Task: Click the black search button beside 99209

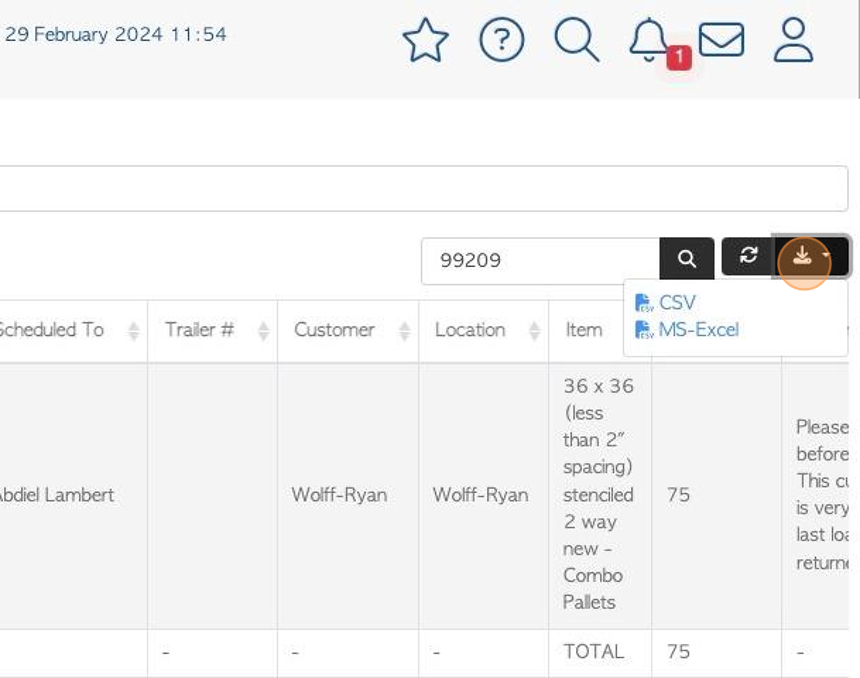Action: (x=687, y=259)
